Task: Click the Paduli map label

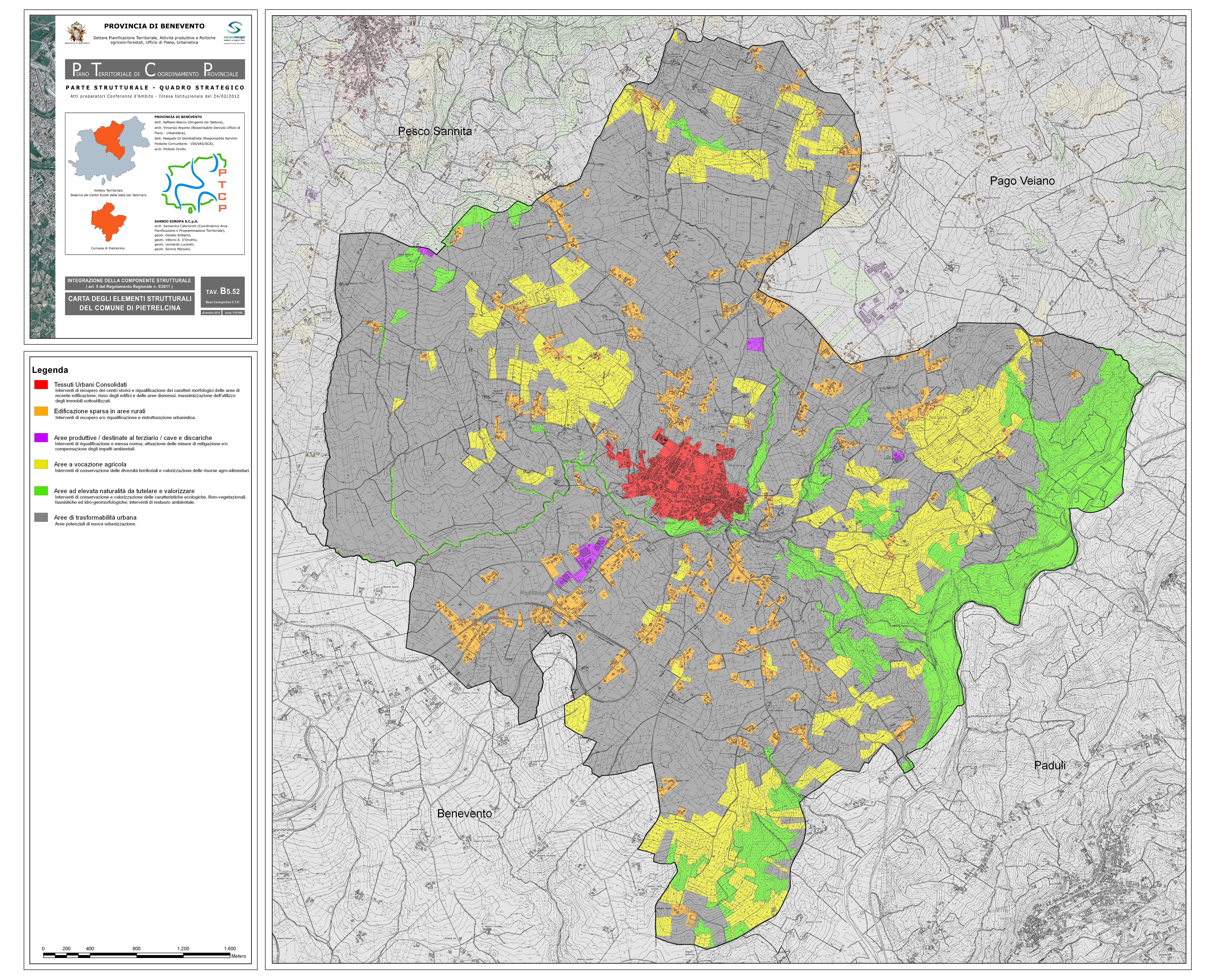Action: click(x=1050, y=765)
